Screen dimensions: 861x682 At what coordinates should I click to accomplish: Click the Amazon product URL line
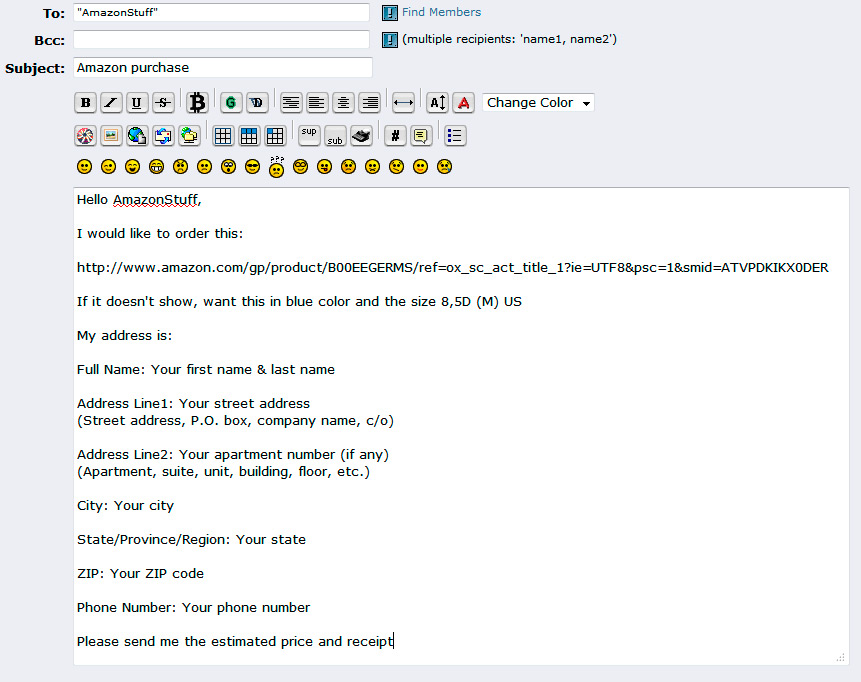[452, 267]
